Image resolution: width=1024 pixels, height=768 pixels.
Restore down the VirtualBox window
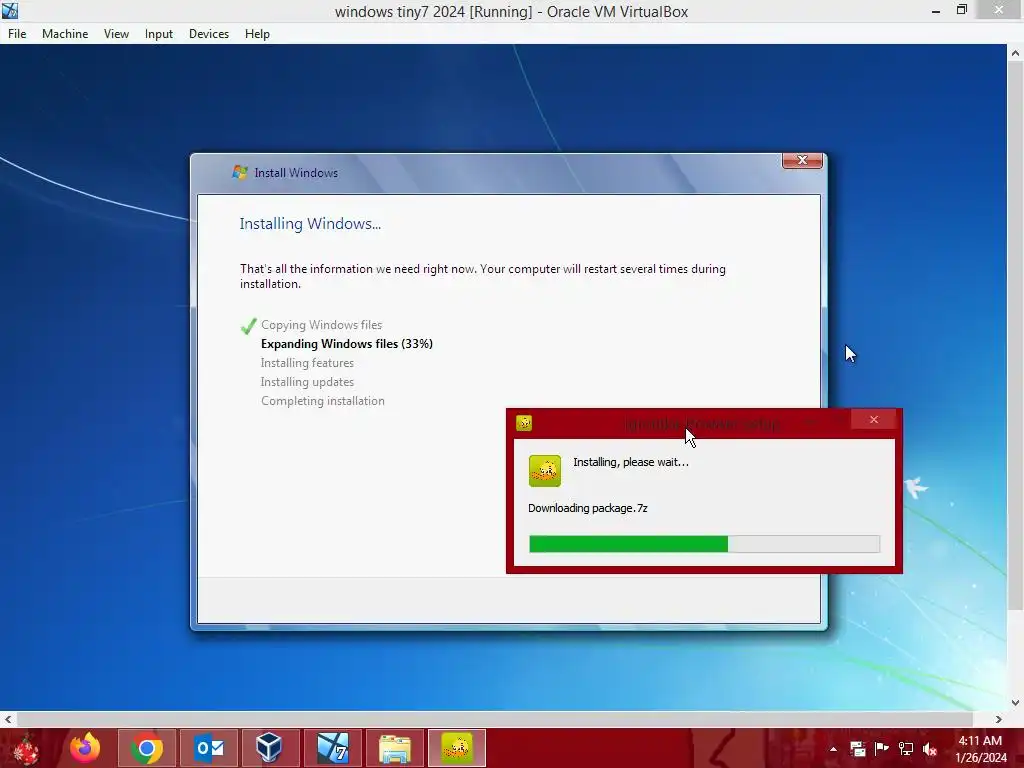(x=962, y=10)
